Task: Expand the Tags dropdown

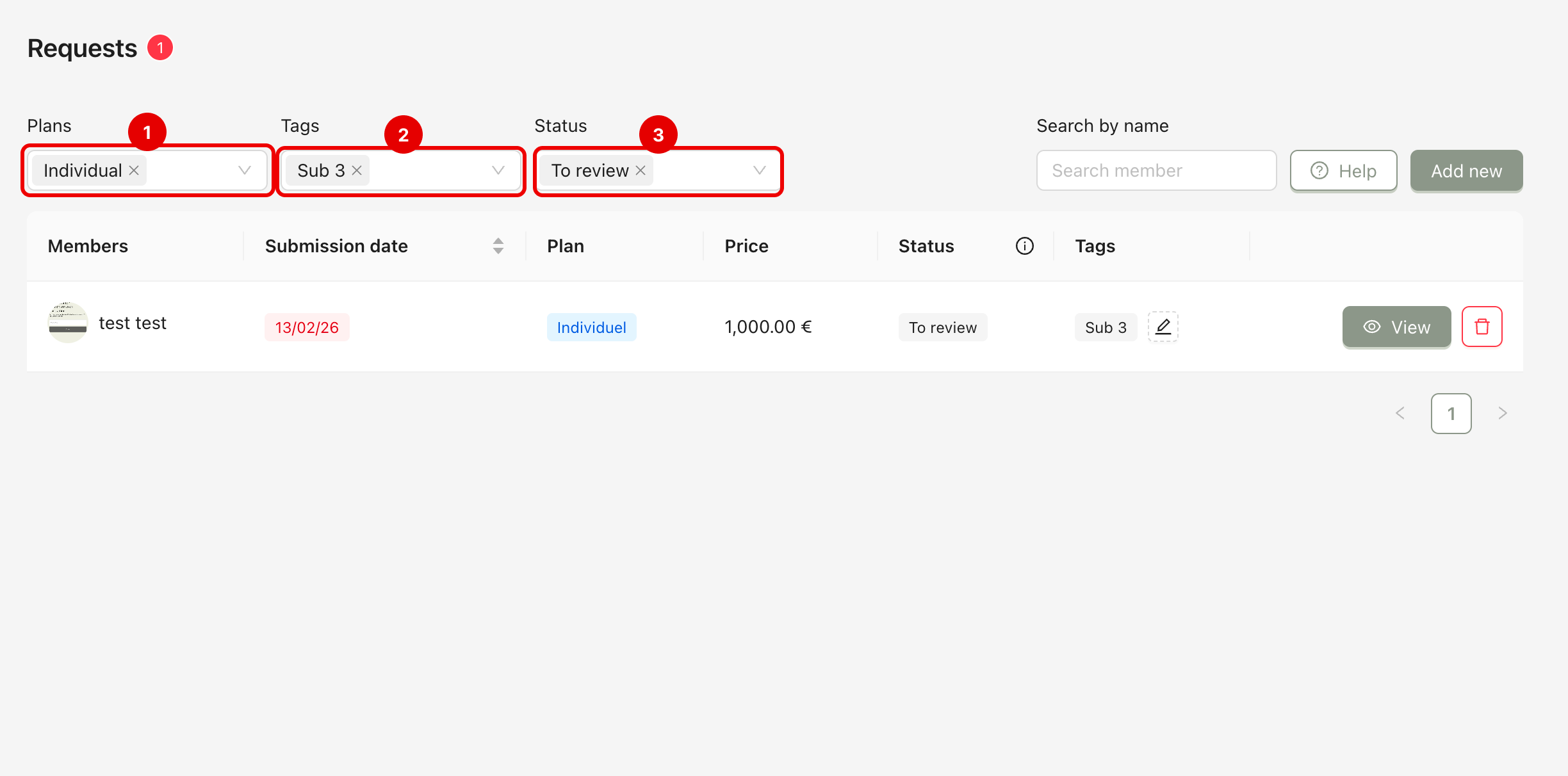Action: click(498, 170)
